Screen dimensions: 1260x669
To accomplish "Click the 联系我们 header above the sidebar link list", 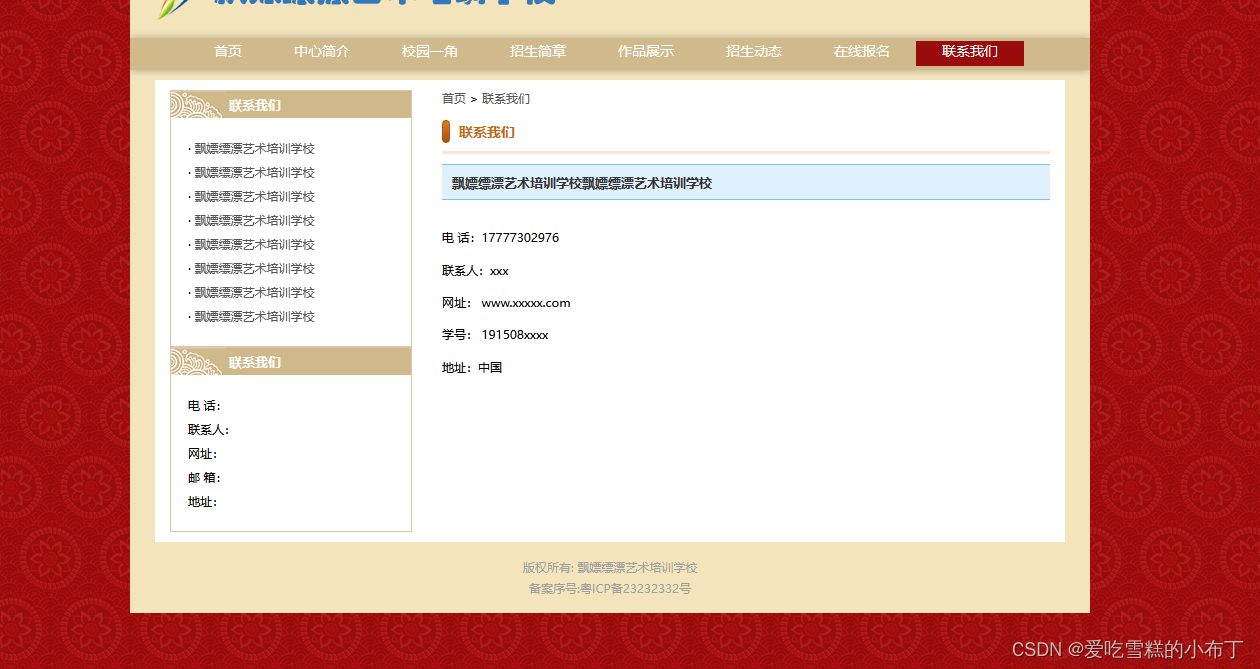I will point(291,105).
